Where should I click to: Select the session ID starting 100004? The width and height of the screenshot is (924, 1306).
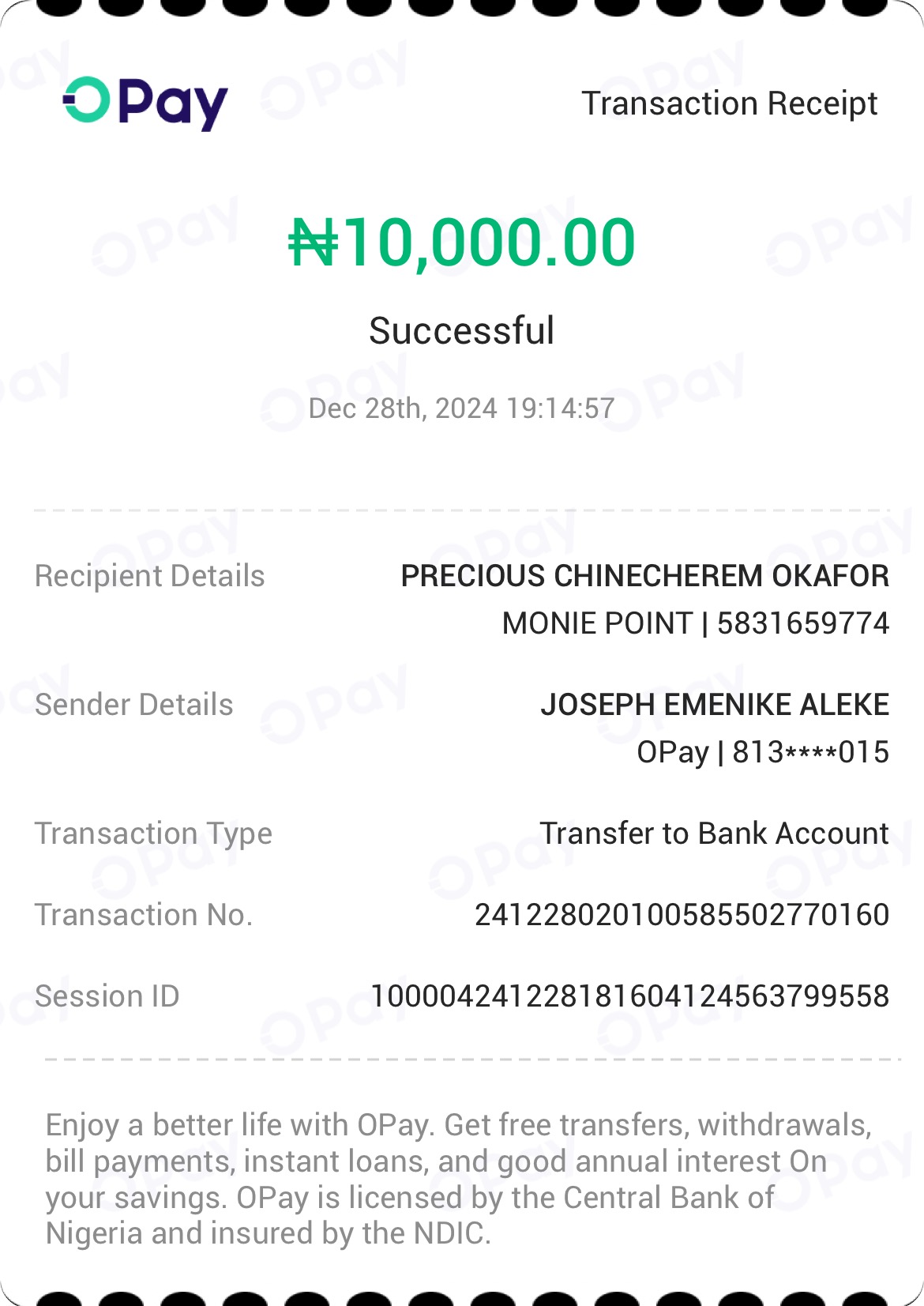click(629, 996)
